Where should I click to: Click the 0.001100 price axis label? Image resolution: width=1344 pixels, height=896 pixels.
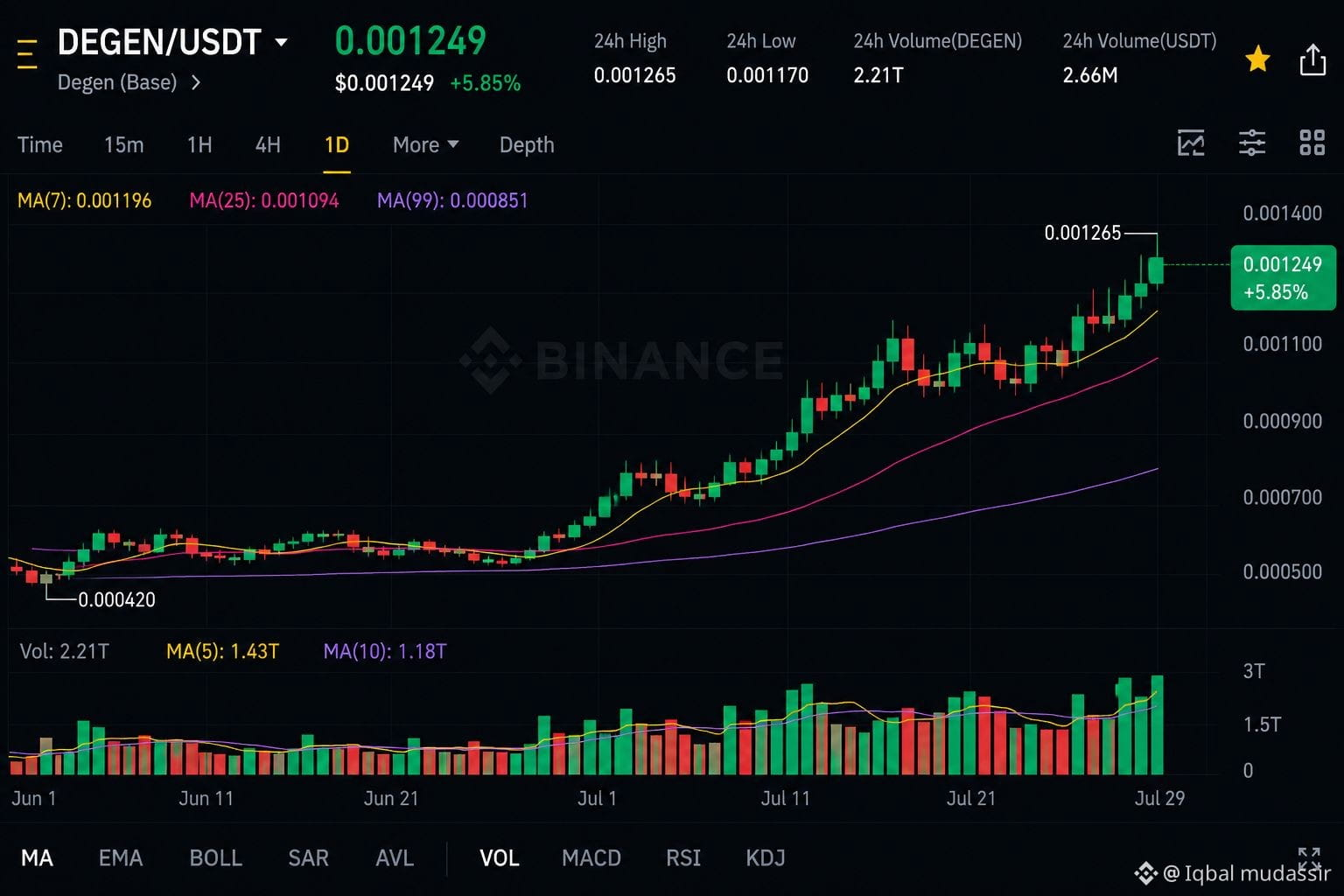coord(1283,344)
